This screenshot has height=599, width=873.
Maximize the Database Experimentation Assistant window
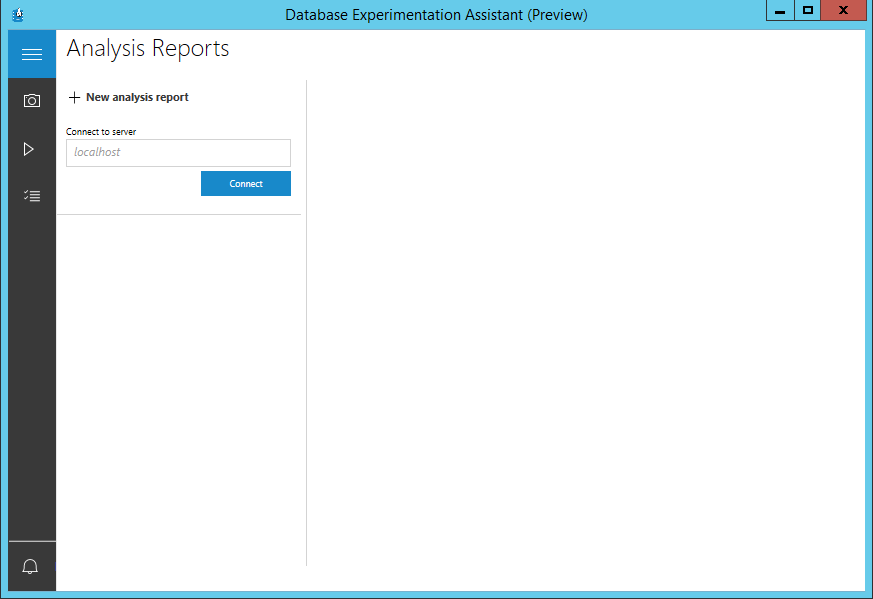pyautogui.click(x=808, y=11)
